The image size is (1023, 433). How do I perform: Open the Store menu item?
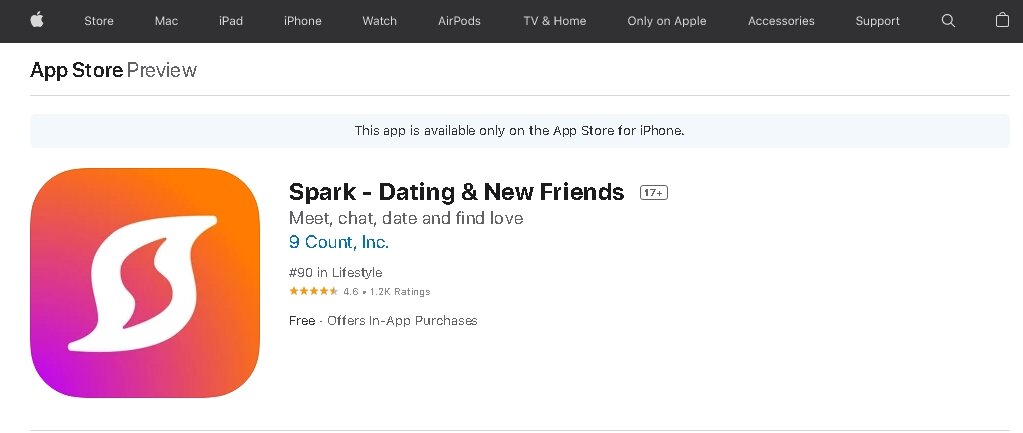click(99, 21)
